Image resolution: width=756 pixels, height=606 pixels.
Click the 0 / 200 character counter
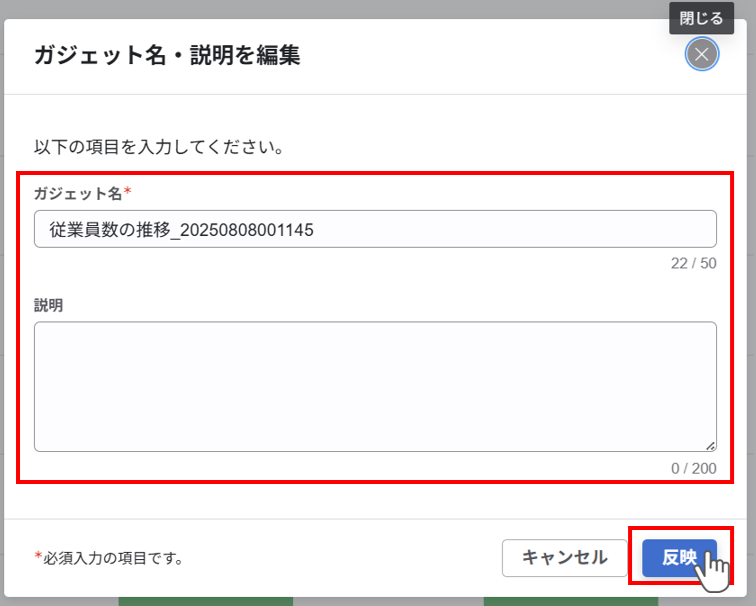[693, 468]
